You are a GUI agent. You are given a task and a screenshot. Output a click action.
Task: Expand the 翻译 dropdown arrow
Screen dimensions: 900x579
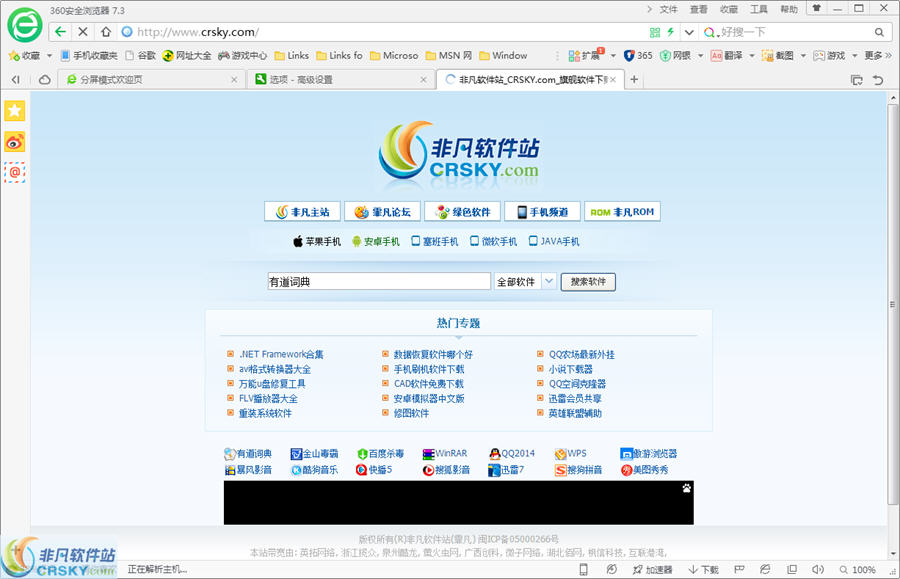[x=751, y=56]
